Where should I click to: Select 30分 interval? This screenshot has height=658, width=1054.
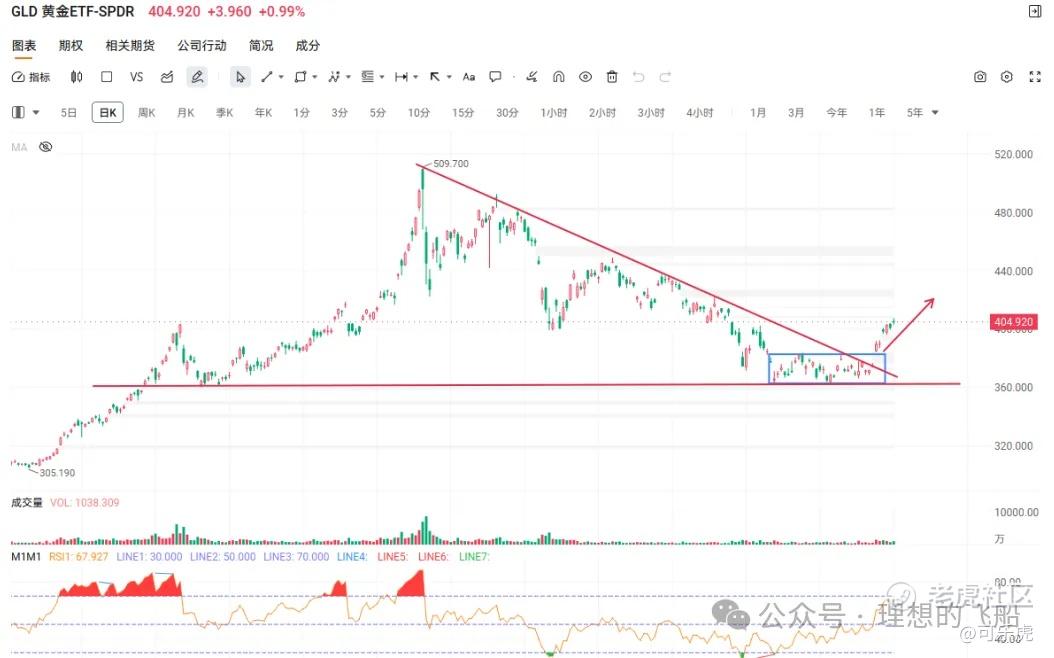coord(508,113)
